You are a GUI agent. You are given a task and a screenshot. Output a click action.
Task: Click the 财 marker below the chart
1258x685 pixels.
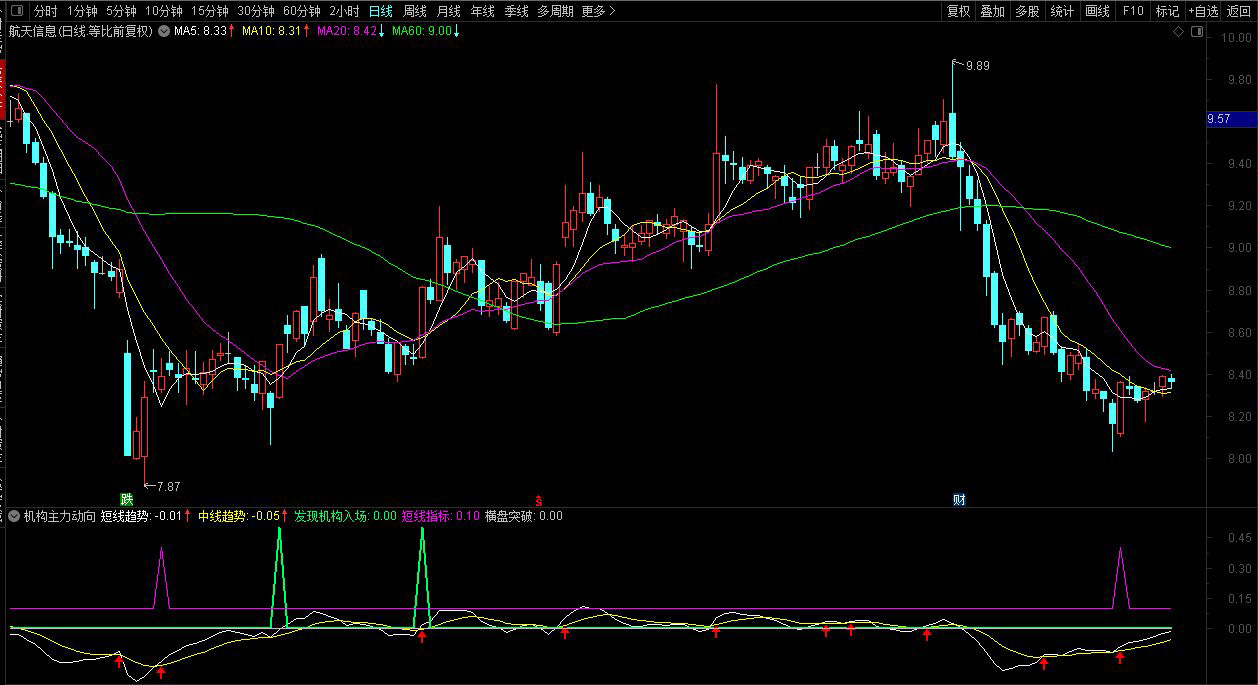point(958,499)
